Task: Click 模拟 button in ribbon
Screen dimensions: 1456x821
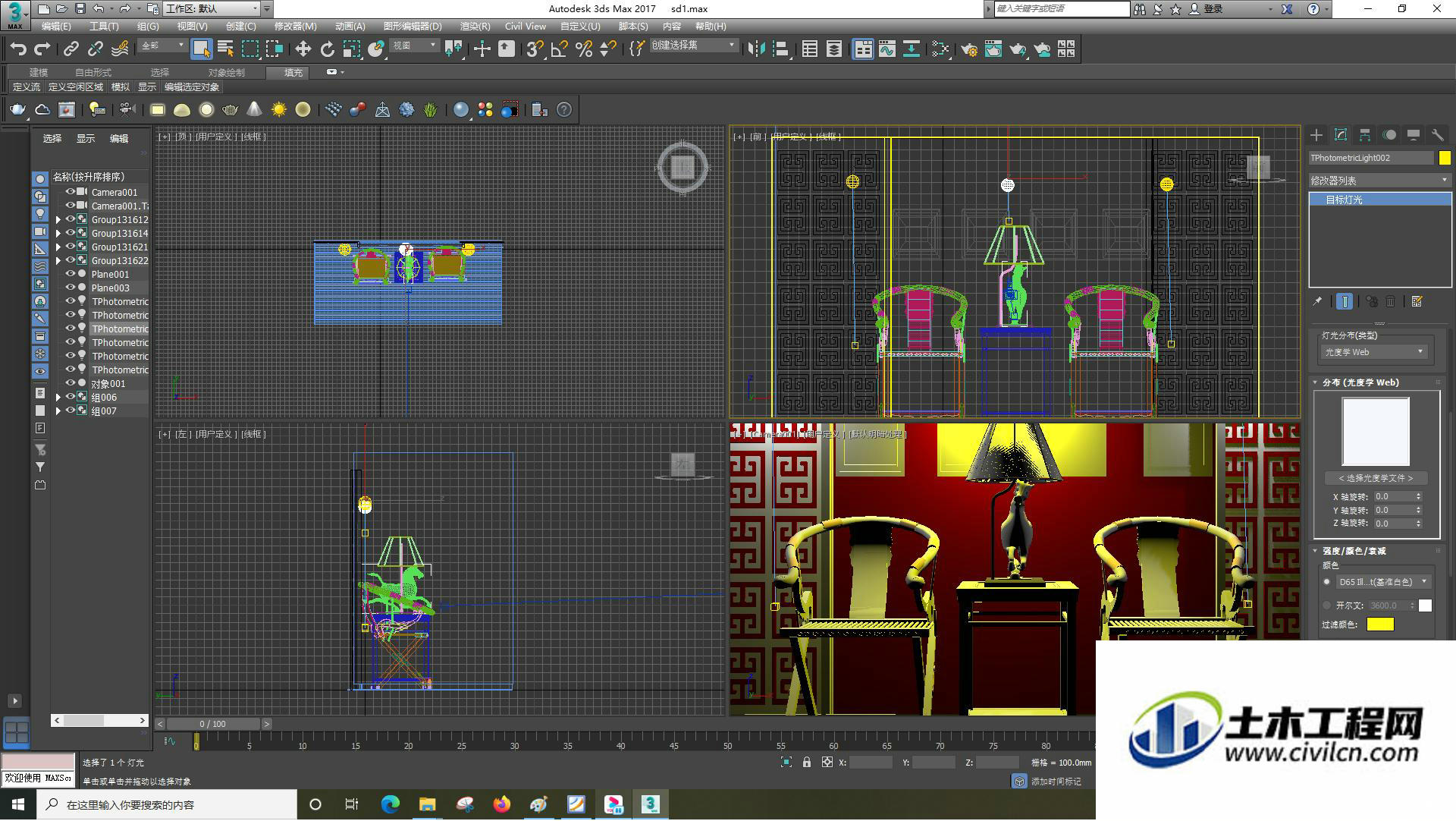Action: point(121,87)
